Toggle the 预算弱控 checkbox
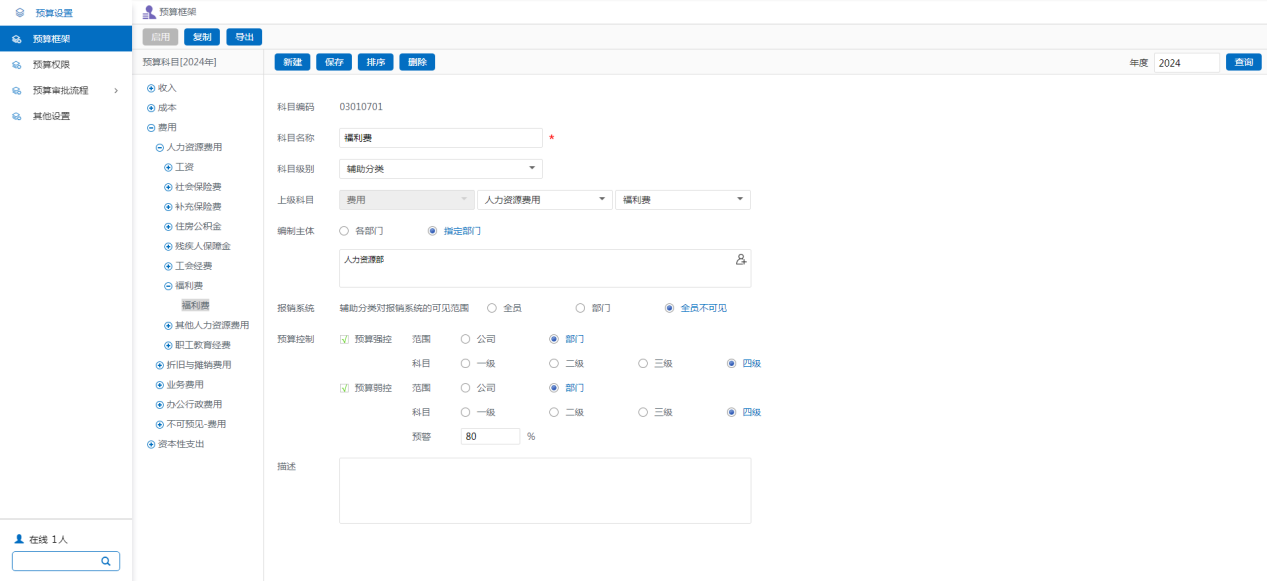Viewport: 1267px width, 581px height. point(345,388)
